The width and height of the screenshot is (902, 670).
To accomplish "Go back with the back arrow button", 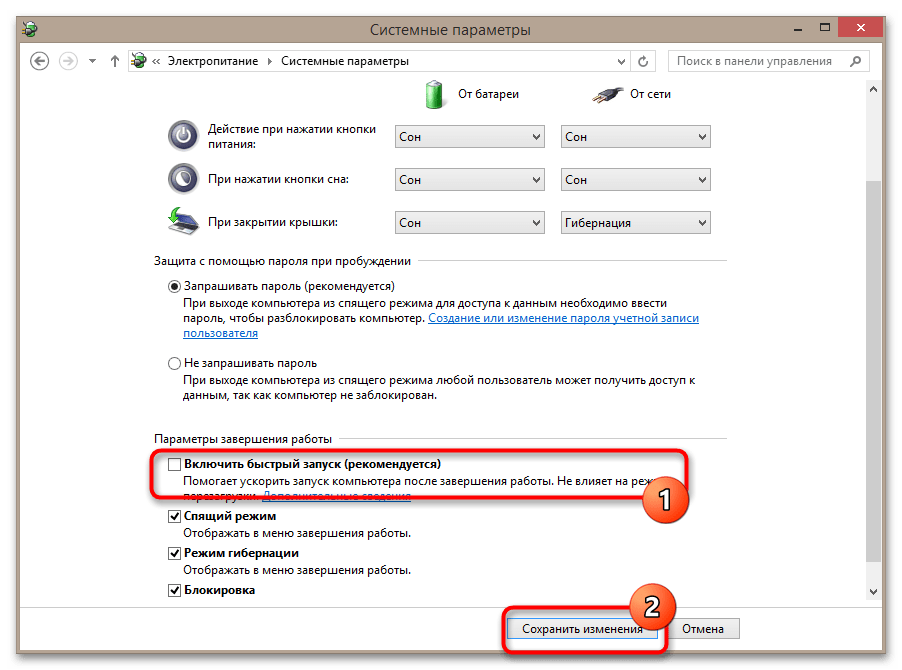I will (39, 61).
